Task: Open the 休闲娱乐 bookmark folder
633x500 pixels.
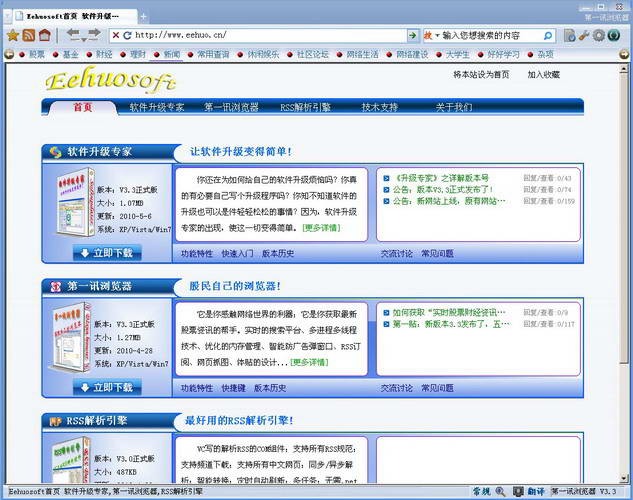Action: [258, 54]
